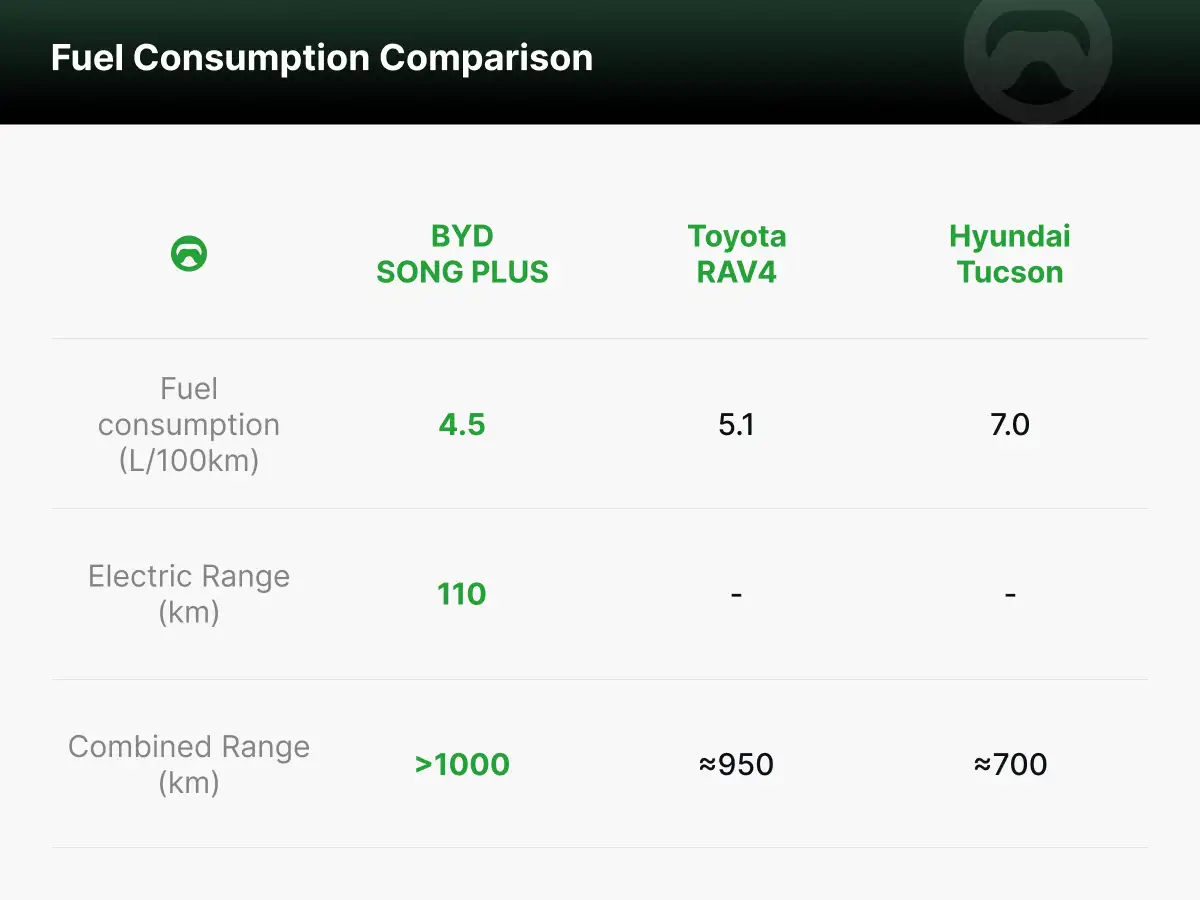Image resolution: width=1200 pixels, height=900 pixels.
Task: Click the >1000 combined range value
Action: tap(462, 765)
